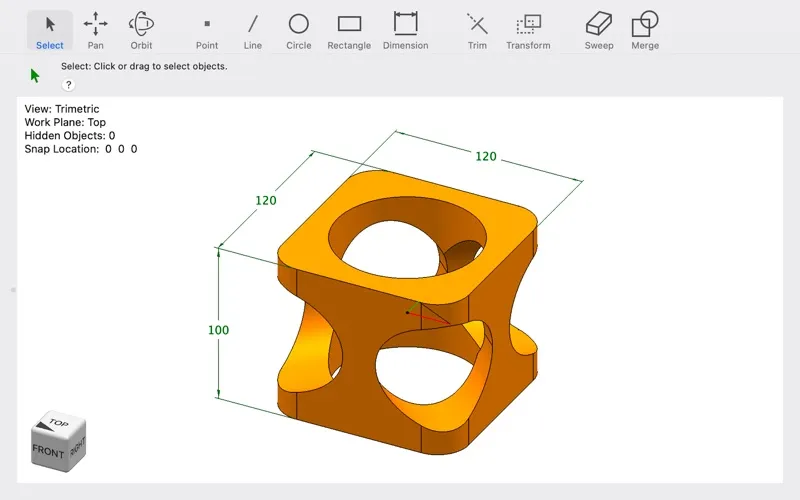Click the Transform tool
This screenshot has width=800, height=500.
tap(528, 31)
